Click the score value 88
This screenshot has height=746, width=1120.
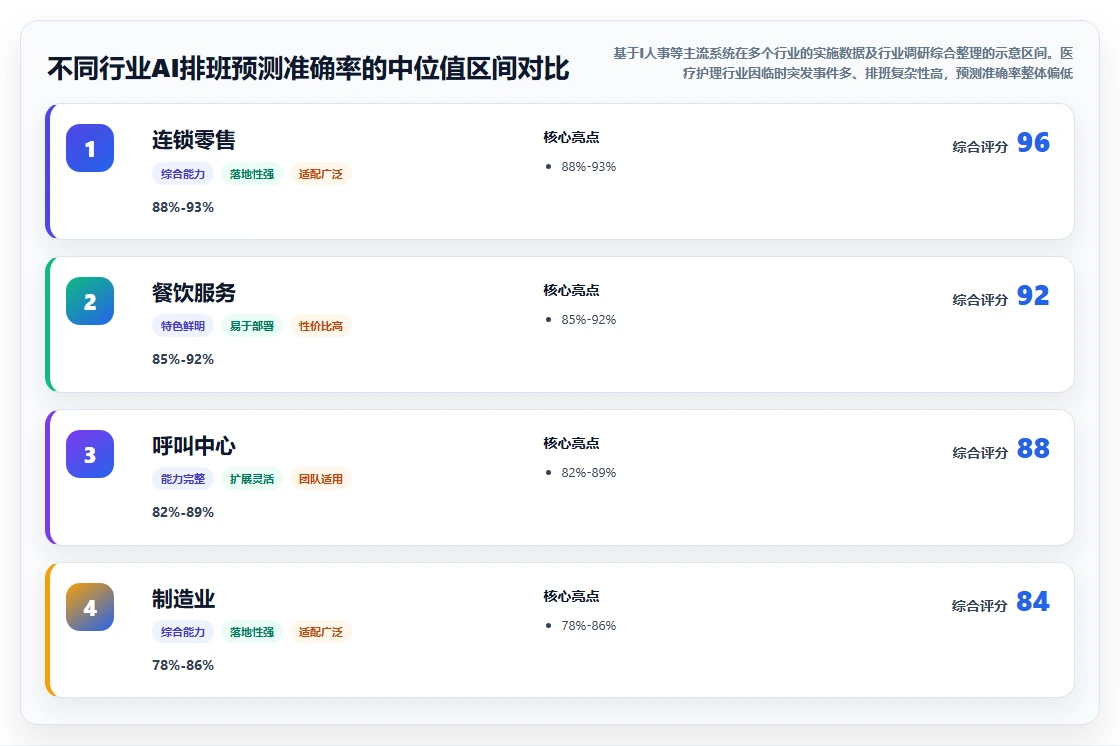(x=1033, y=448)
